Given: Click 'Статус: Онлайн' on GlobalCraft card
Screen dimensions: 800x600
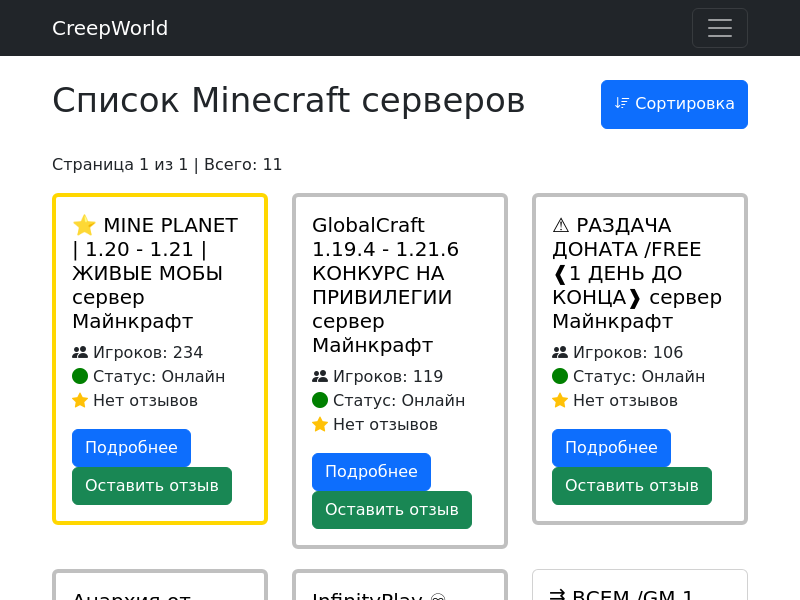Looking at the screenshot, I should [399, 400].
